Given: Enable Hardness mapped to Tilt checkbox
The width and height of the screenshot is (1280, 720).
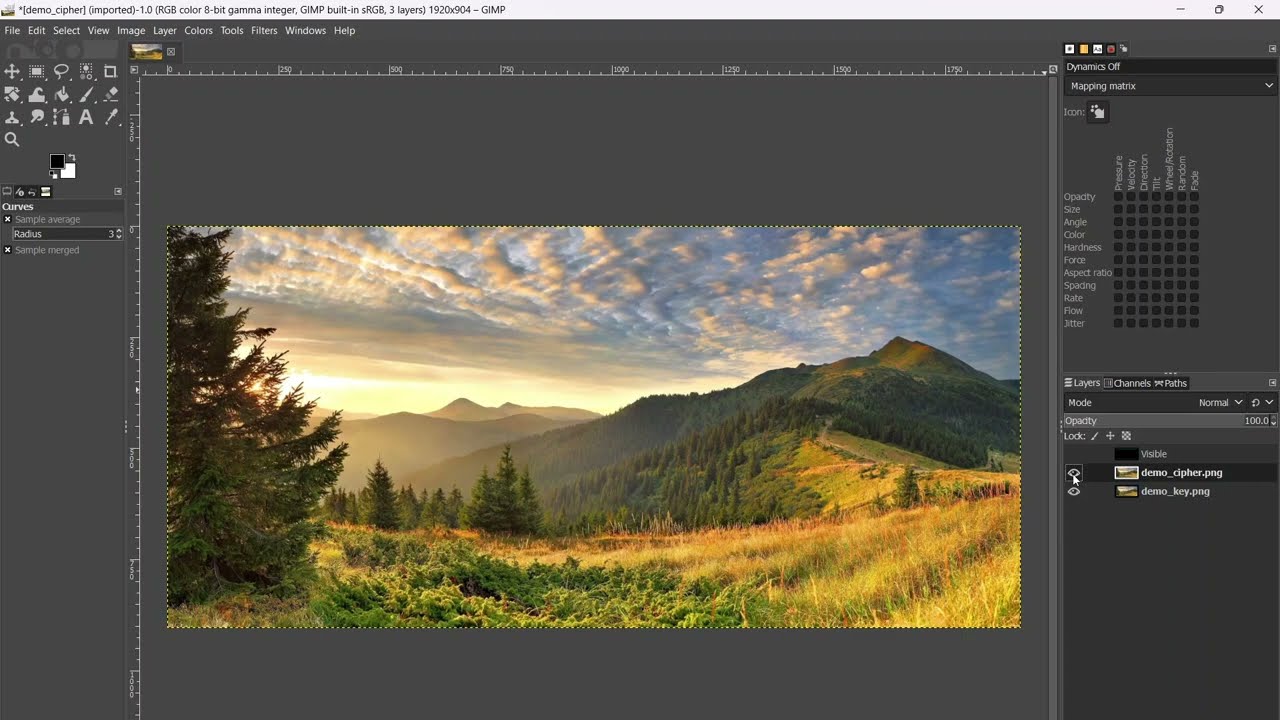Looking at the screenshot, I should coord(1156,247).
